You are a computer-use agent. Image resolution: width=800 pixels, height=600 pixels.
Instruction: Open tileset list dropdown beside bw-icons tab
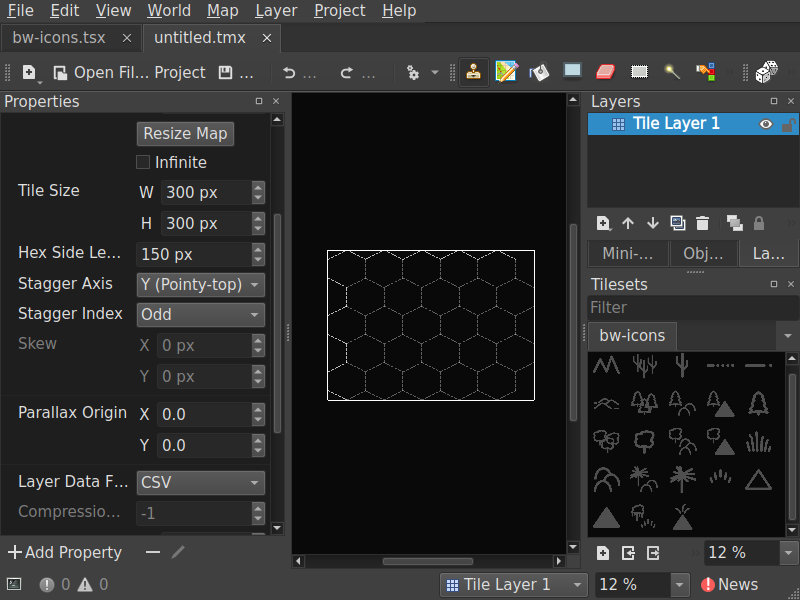coord(788,336)
